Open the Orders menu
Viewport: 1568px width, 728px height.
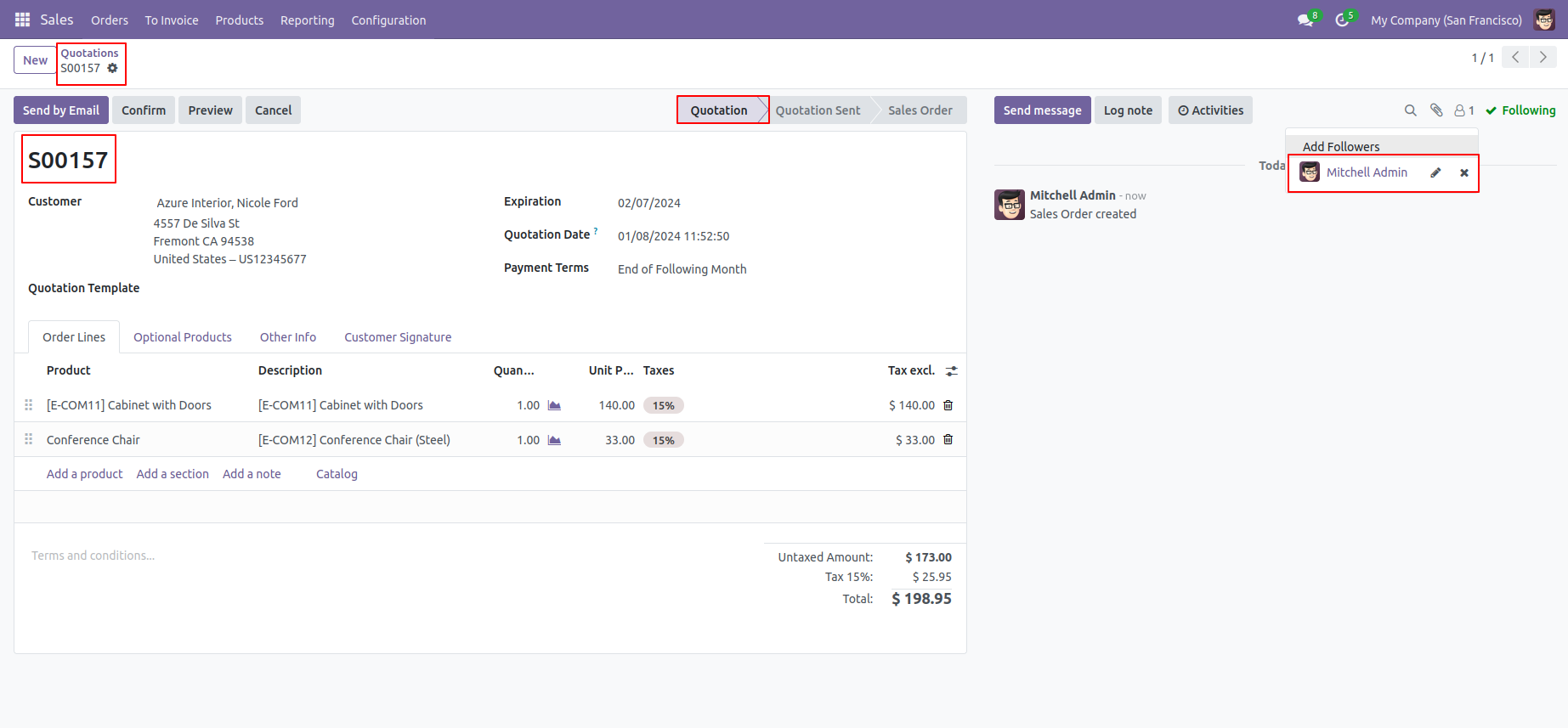pyautogui.click(x=110, y=20)
